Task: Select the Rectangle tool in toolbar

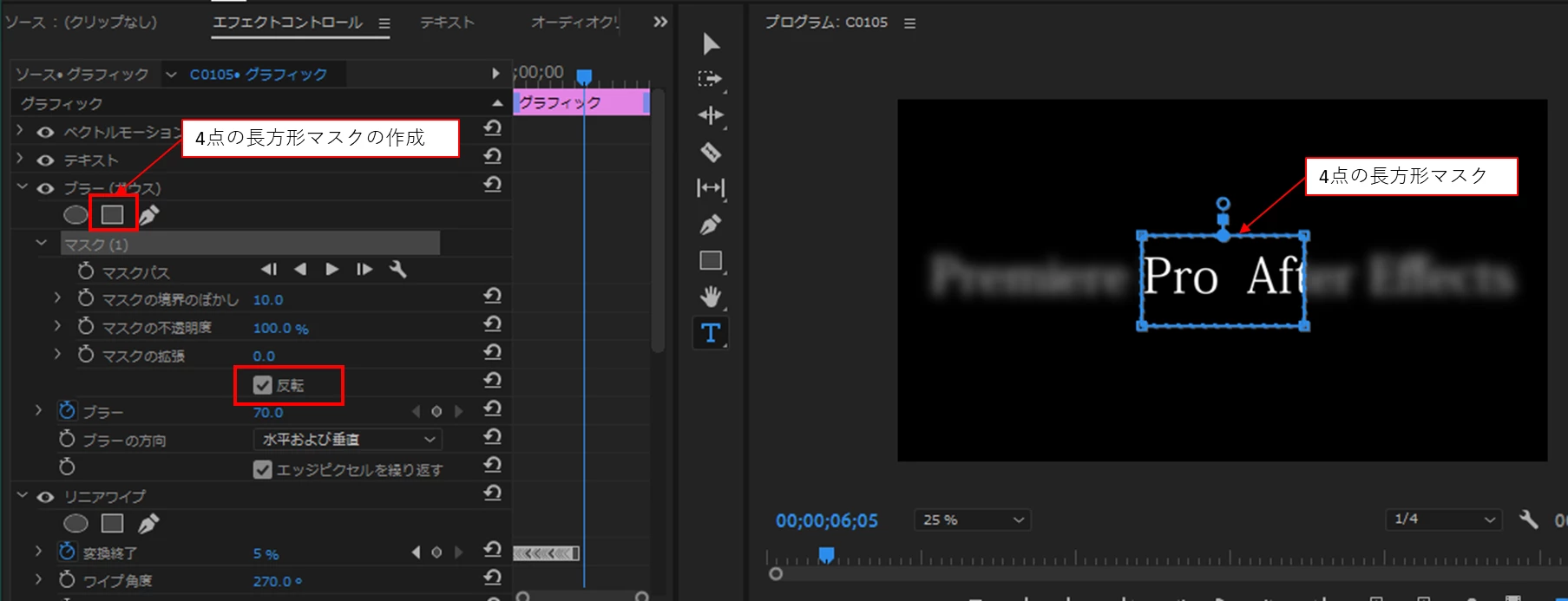Action: (x=711, y=260)
